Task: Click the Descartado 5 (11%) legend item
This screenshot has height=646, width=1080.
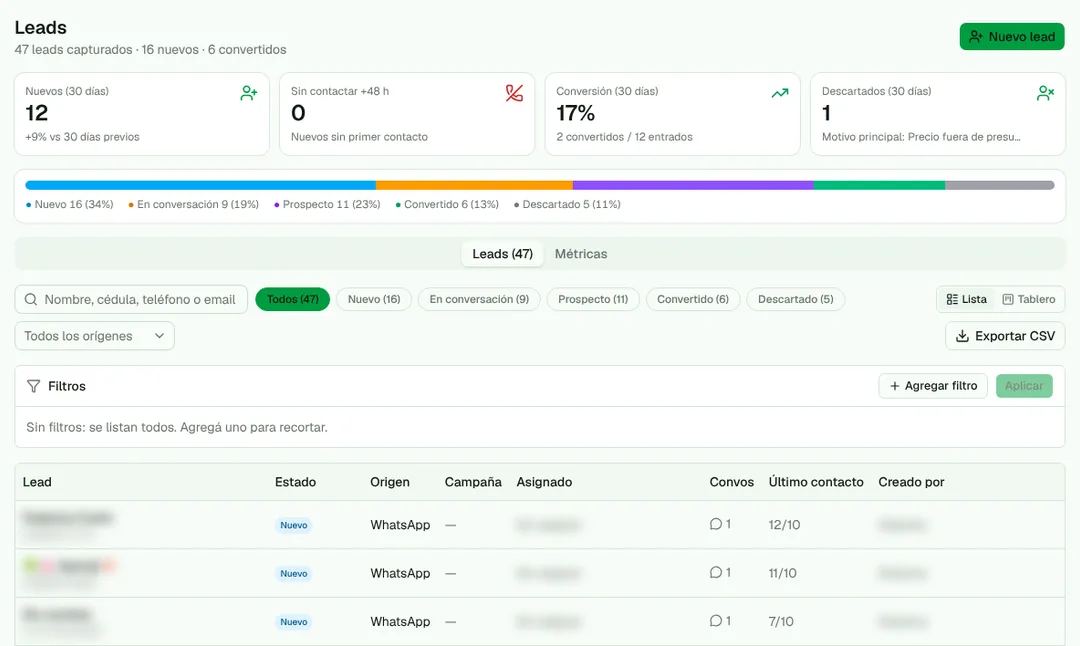Action: pos(568,205)
